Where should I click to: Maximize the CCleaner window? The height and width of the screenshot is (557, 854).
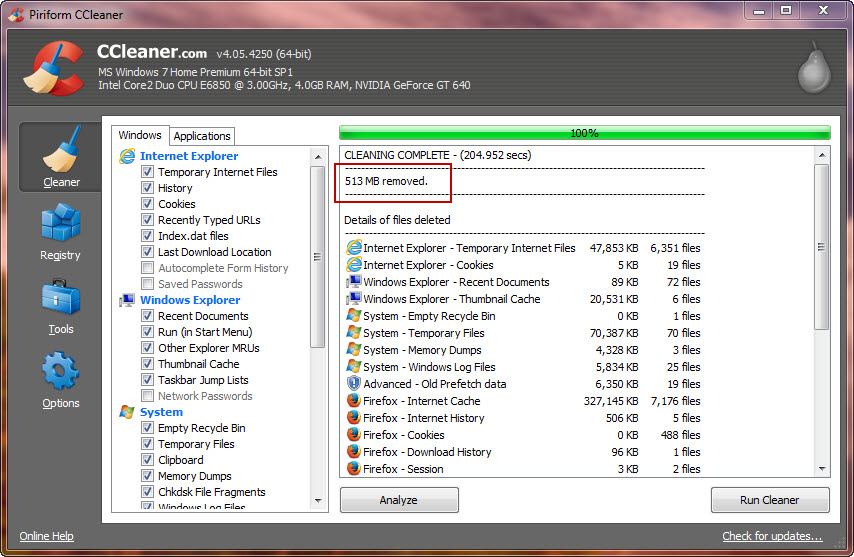coord(786,10)
